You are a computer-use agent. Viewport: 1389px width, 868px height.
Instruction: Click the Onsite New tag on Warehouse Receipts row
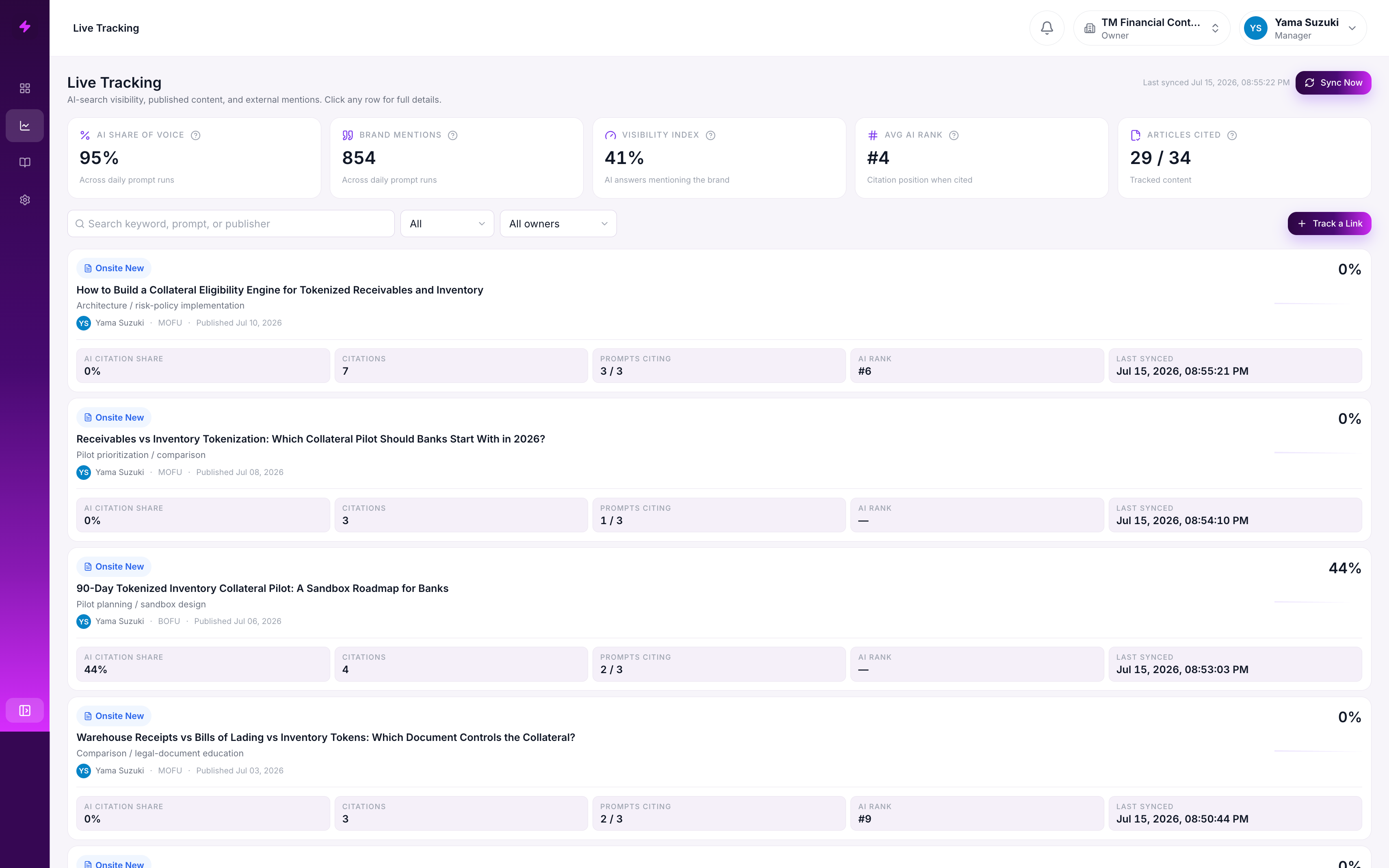(114, 716)
